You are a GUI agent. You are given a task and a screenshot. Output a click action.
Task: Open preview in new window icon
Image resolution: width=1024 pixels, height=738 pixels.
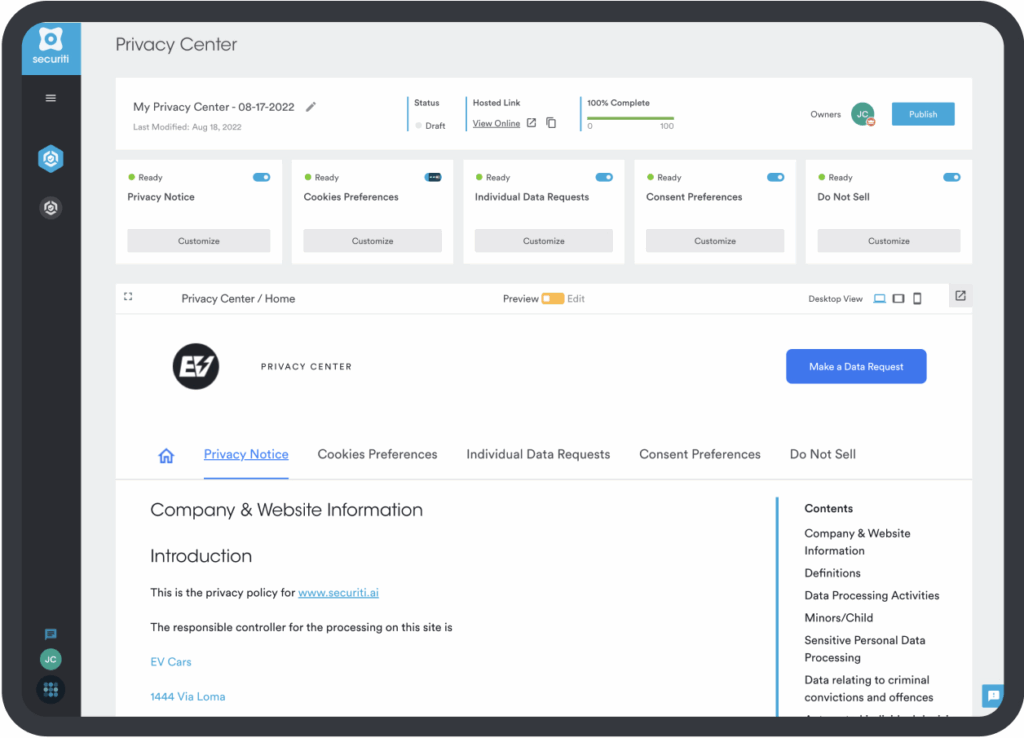click(960, 296)
